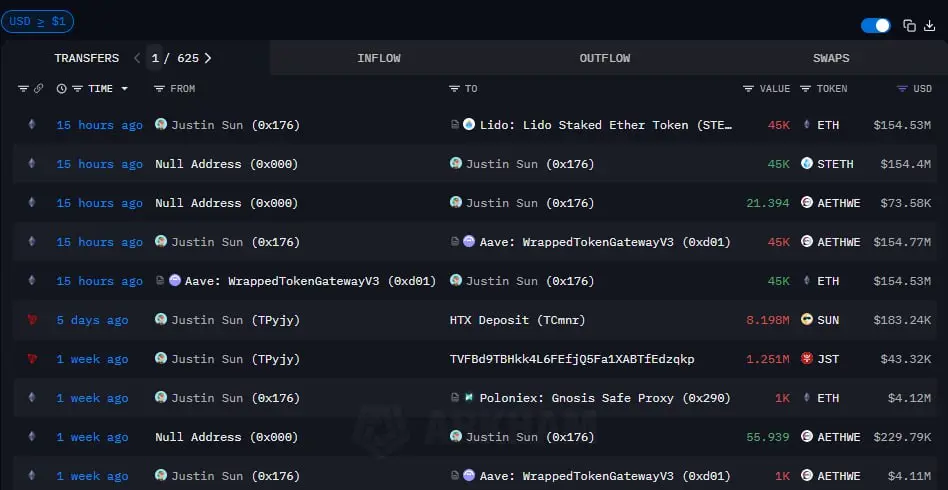The image size is (948, 490).
Task: Open Aave: WrappedTokenGatewayV3 recipient in the $154.77M row
Action: tap(605, 242)
